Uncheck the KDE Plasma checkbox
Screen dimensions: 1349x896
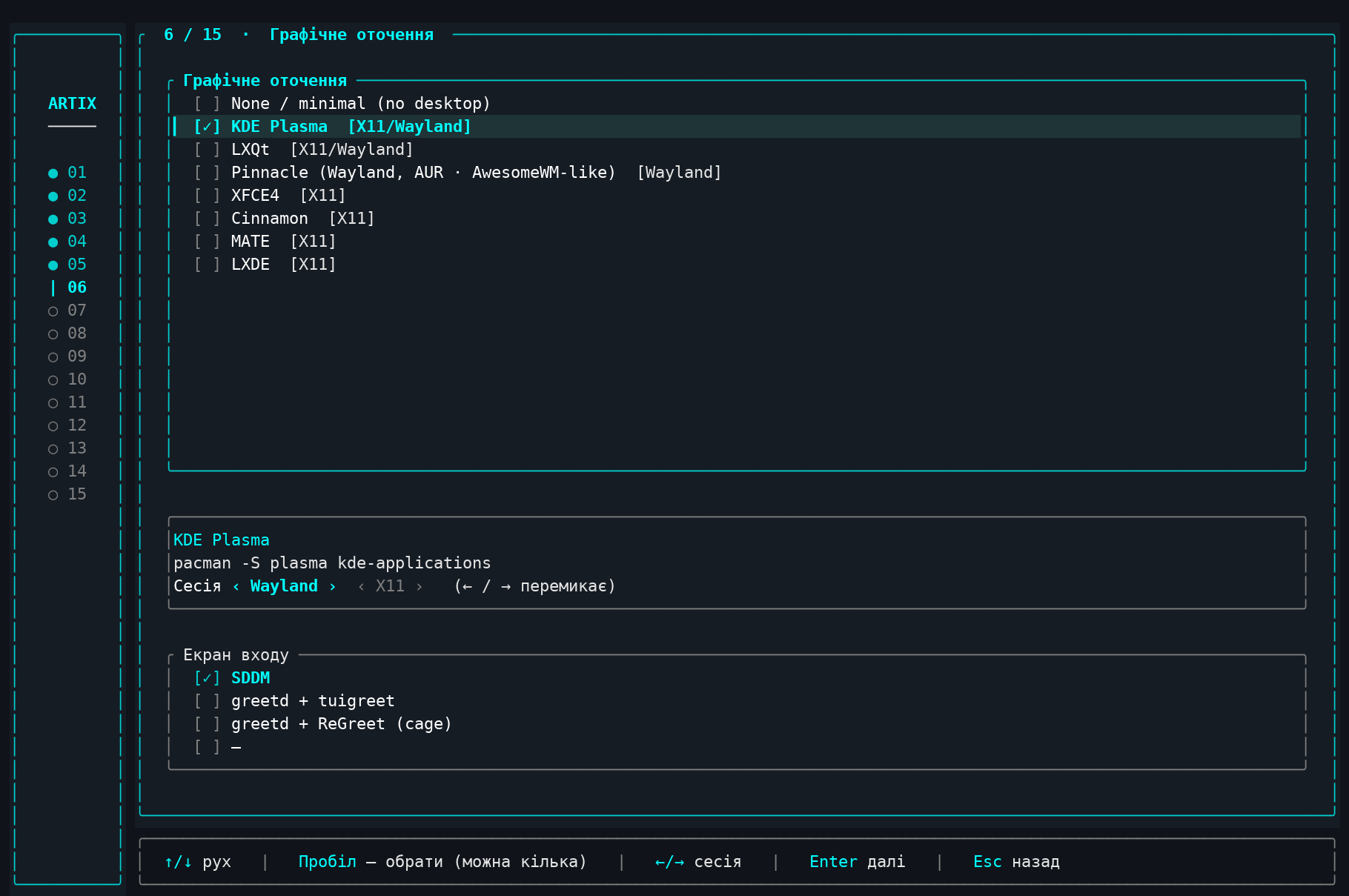click(207, 127)
